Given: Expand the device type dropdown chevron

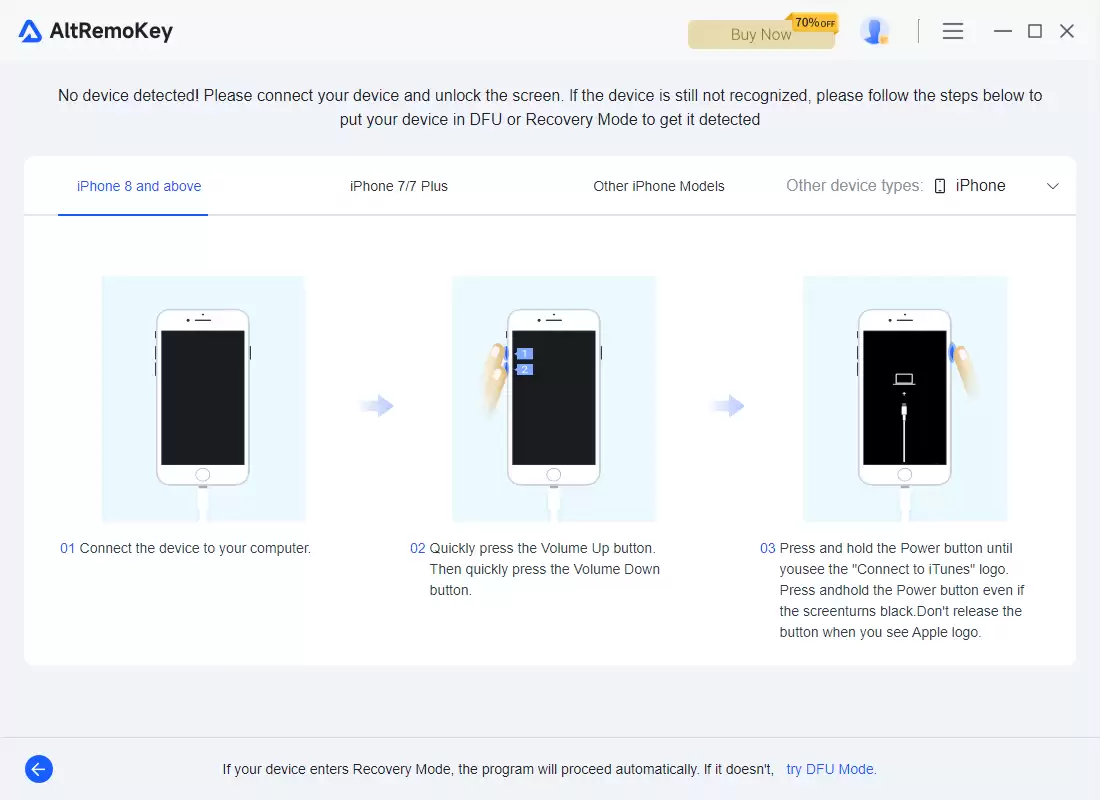Looking at the screenshot, I should pyautogui.click(x=1052, y=186).
